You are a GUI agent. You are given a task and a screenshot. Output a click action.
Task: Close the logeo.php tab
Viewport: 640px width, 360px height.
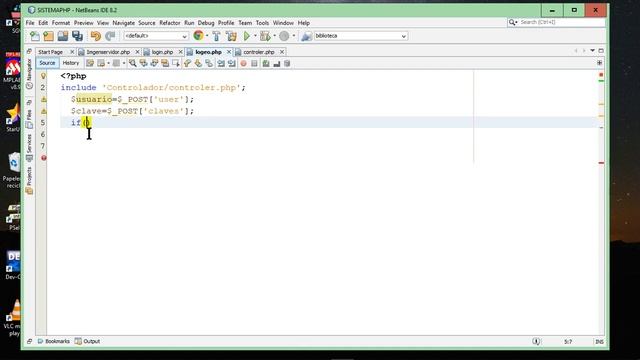(229, 52)
